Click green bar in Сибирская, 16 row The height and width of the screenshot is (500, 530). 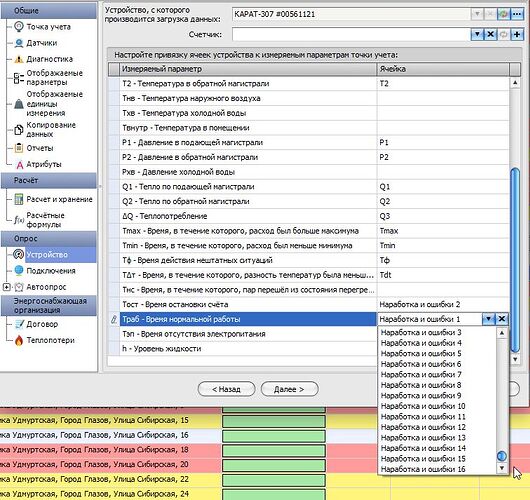(x=274, y=435)
